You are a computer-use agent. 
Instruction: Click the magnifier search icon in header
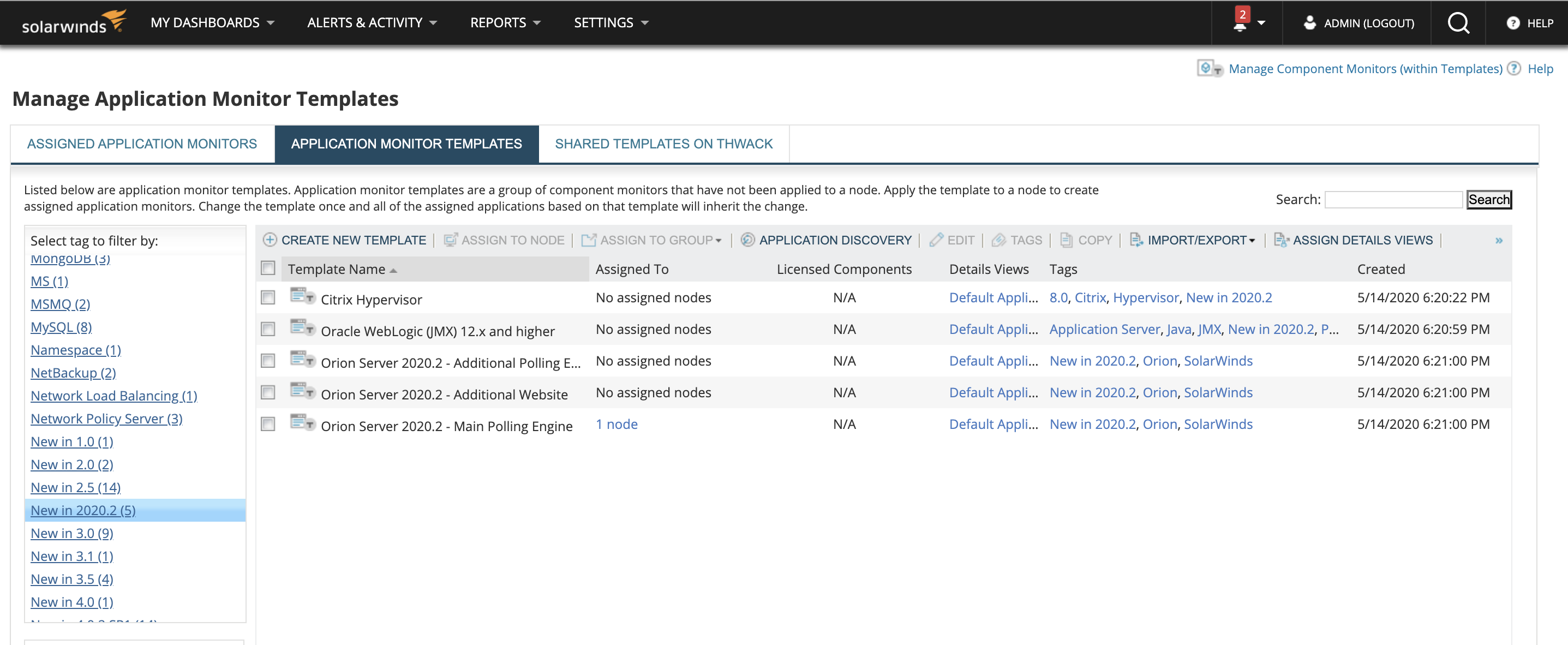point(1458,23)
